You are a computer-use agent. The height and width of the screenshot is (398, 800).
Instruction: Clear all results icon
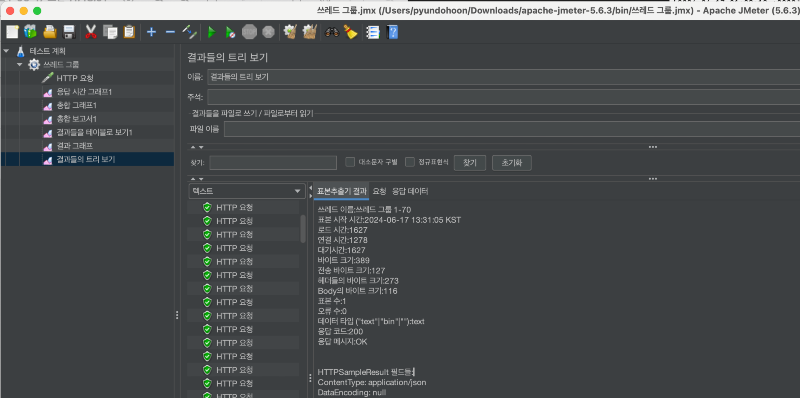tap(310, 32)
